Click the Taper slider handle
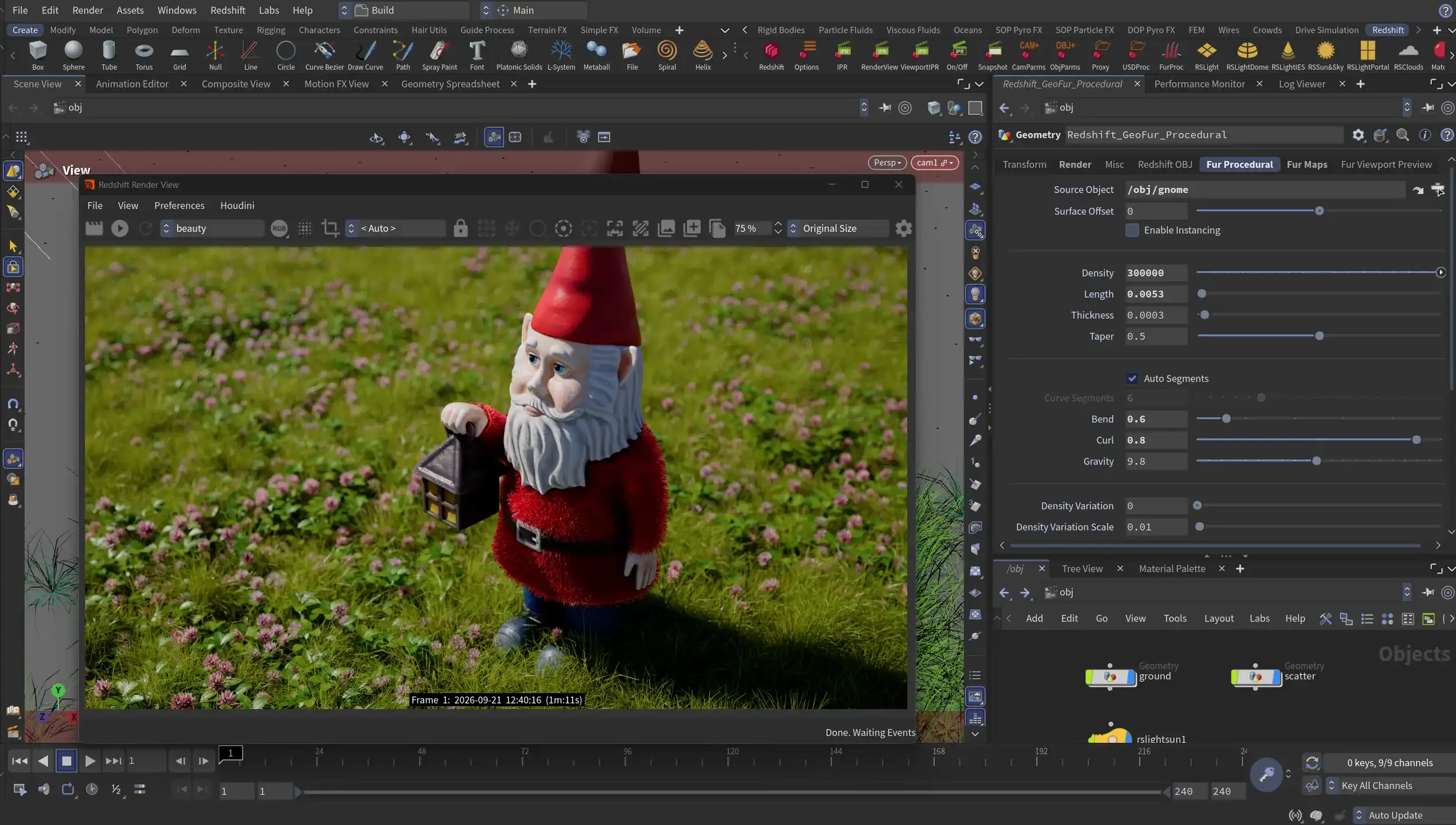This screenshot has width=1456, height=825. click(x=1319, y=336)
